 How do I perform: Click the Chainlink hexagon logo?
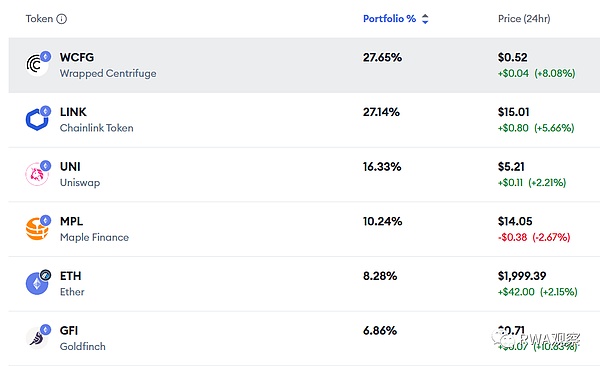[x=37, y=119]
